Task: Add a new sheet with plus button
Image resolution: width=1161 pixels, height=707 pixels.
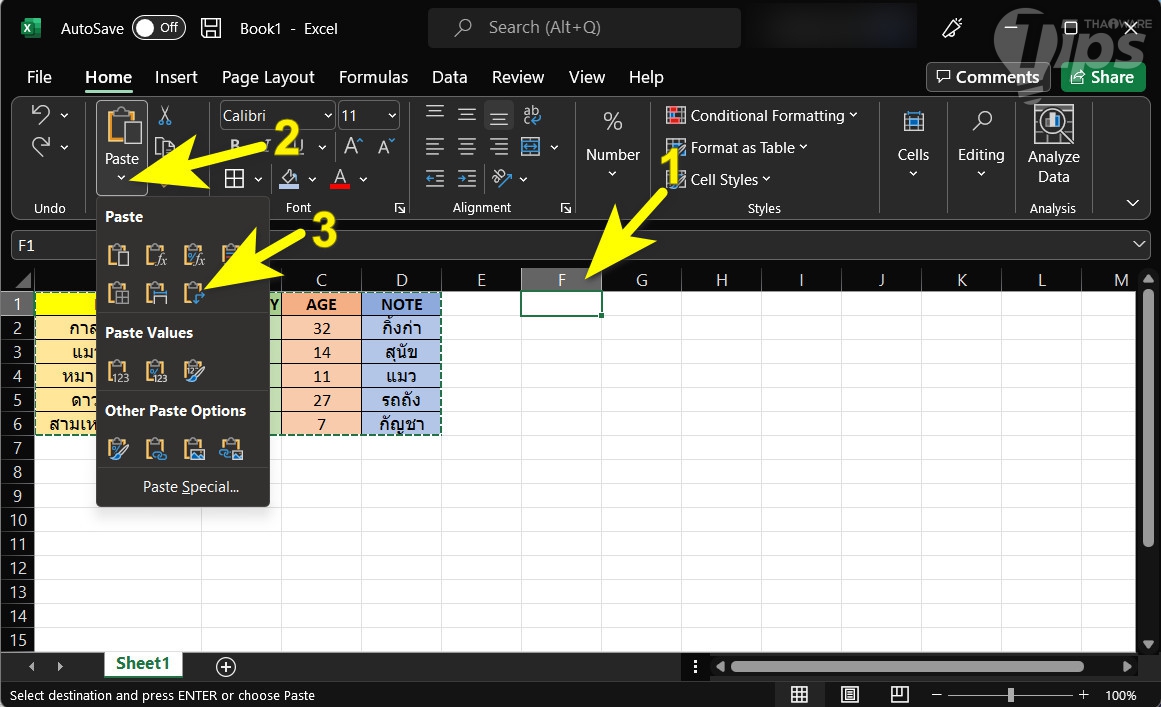Action: point(226,666)
